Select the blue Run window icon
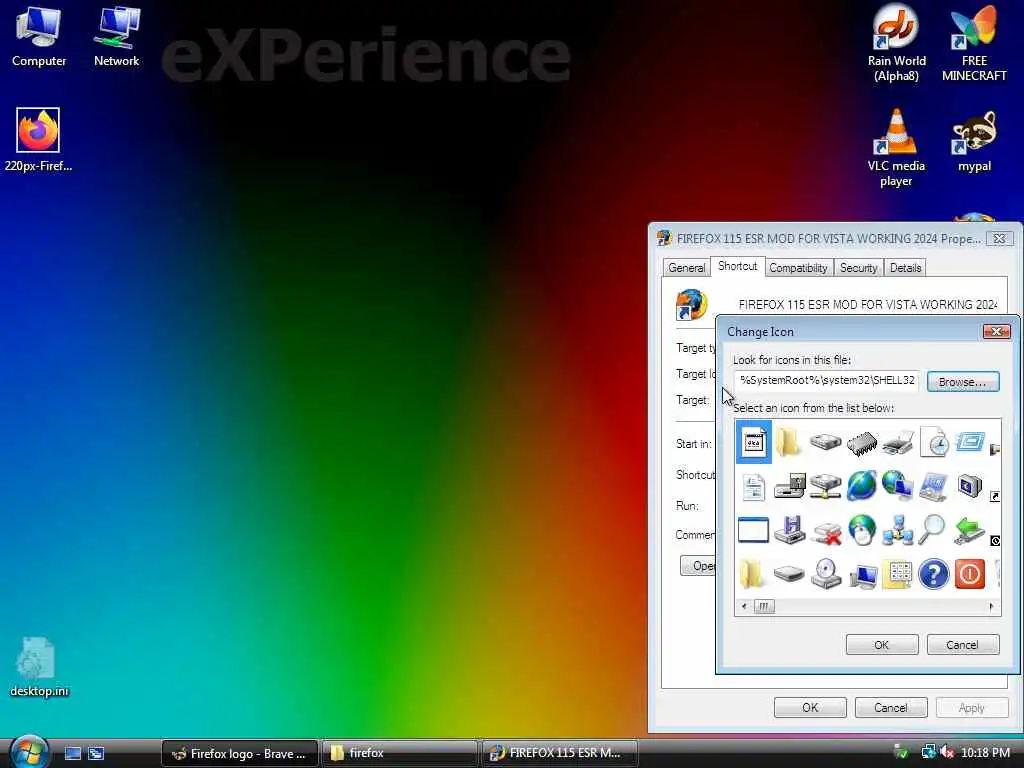The image size is (1024, 768). pyautogui.click(x=970, y=442)
